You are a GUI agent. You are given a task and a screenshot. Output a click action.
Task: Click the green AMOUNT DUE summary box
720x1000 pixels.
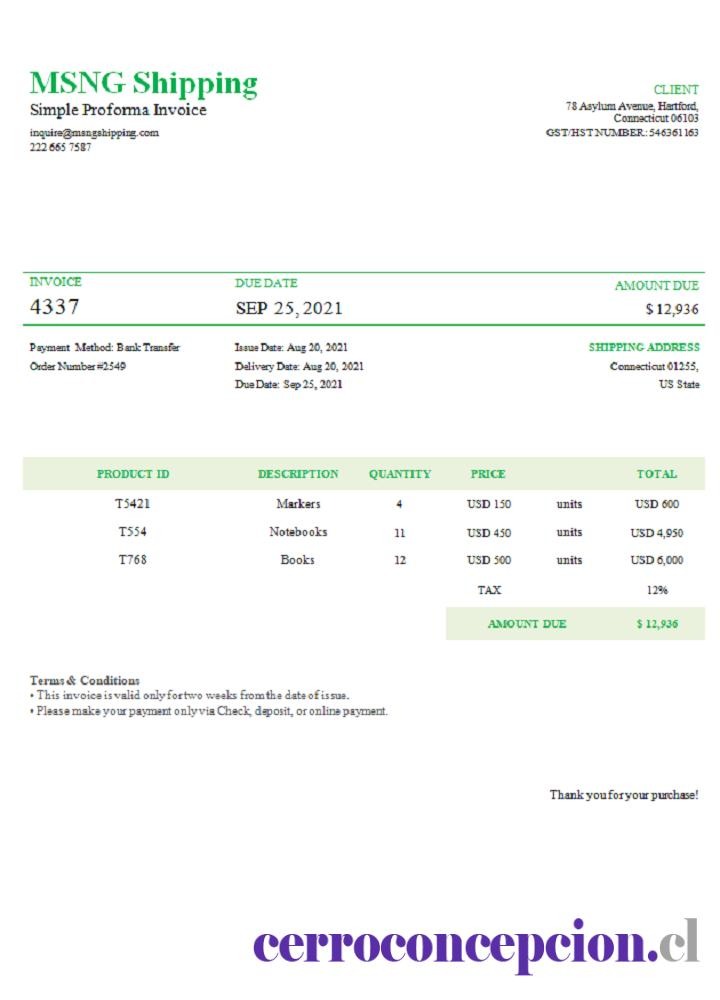click(575, 624)
